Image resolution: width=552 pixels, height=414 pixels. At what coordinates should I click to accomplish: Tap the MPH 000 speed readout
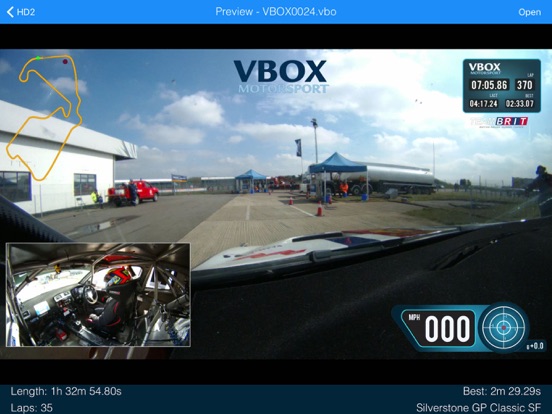(x=439, y=328)
